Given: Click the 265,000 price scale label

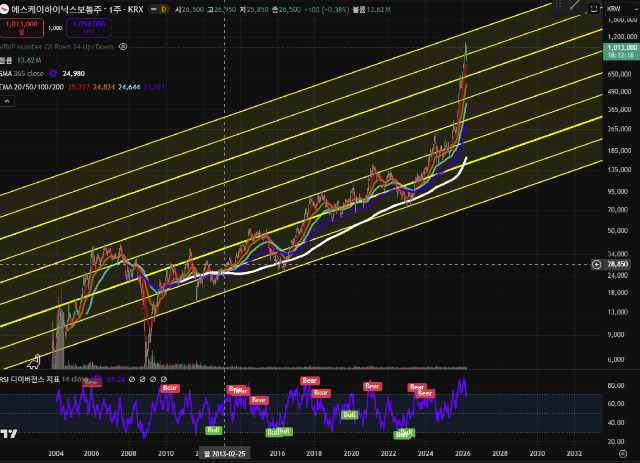Looking at the screenshot, I should tap(619, 129).
